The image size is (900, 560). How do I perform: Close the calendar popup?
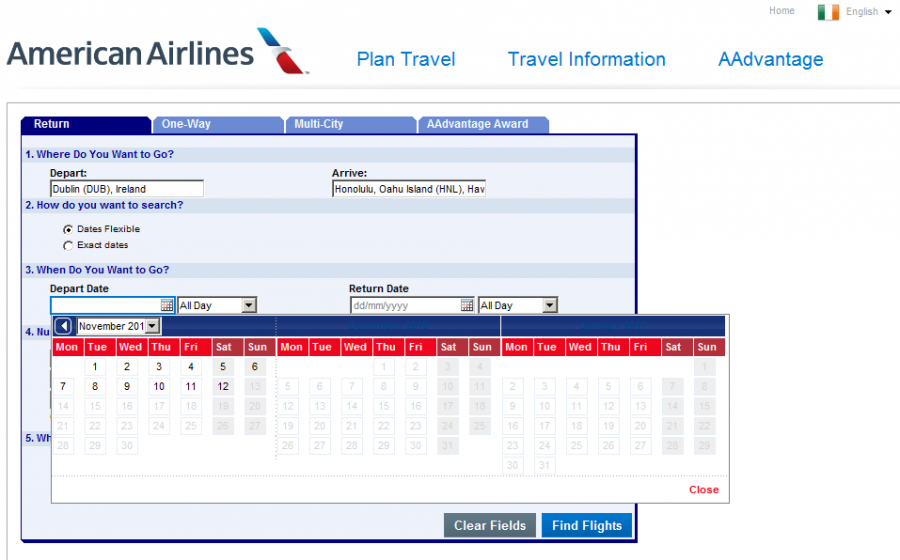point(703,490)
